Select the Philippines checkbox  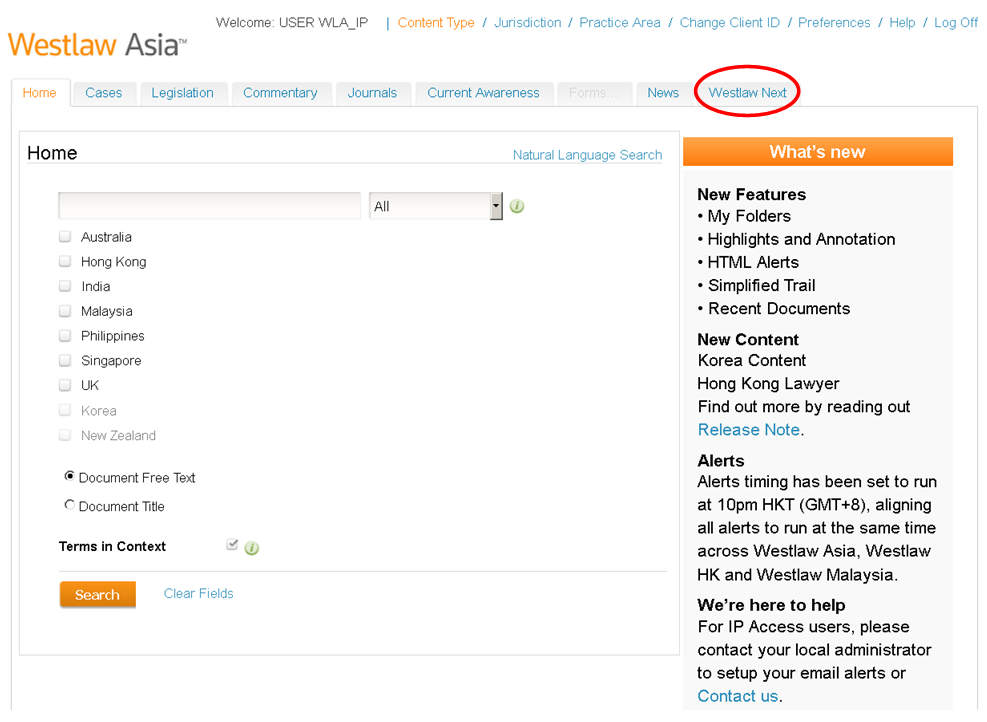tap(65, 336)
